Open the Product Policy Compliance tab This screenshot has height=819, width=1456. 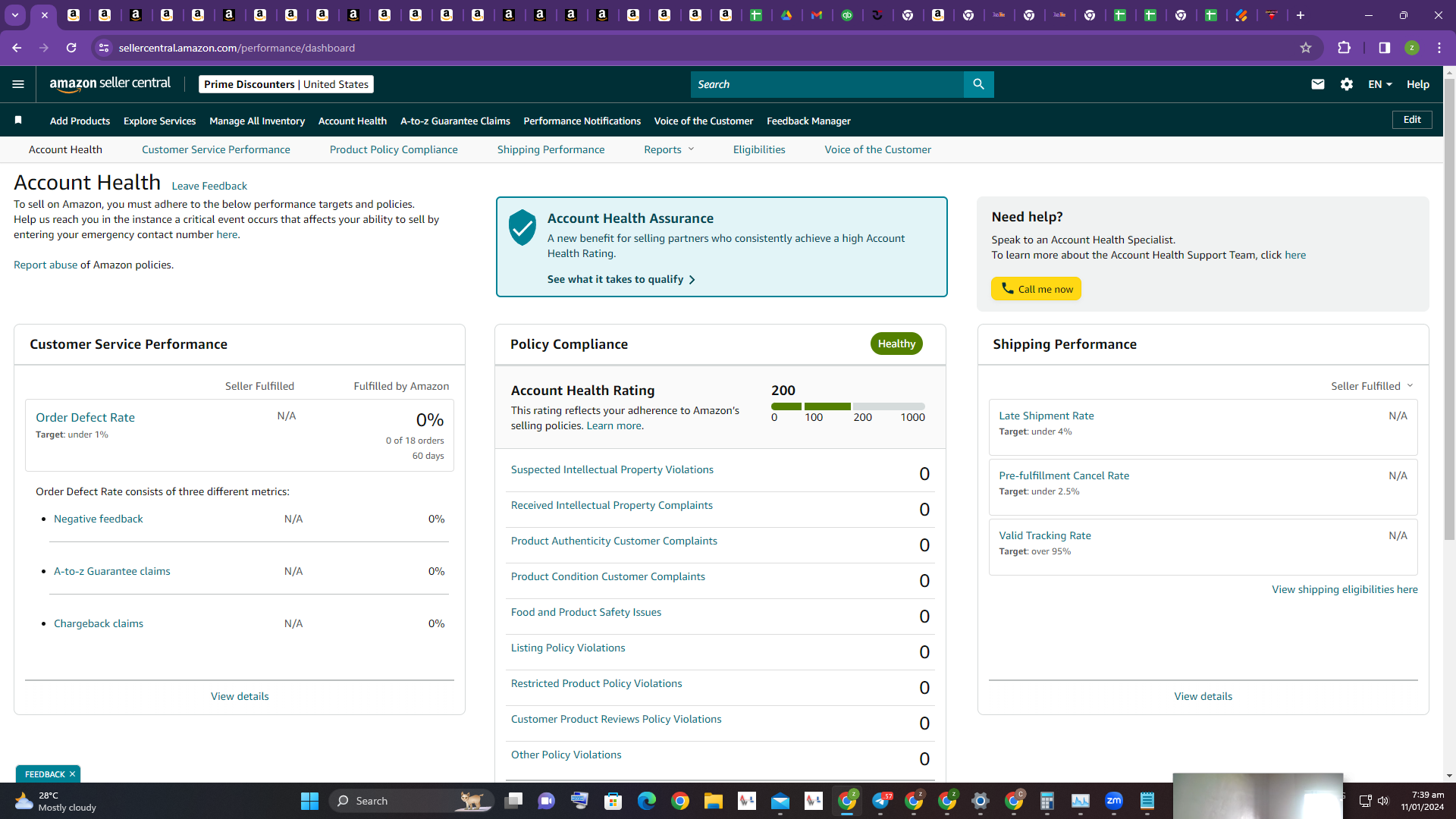(394, 149)
